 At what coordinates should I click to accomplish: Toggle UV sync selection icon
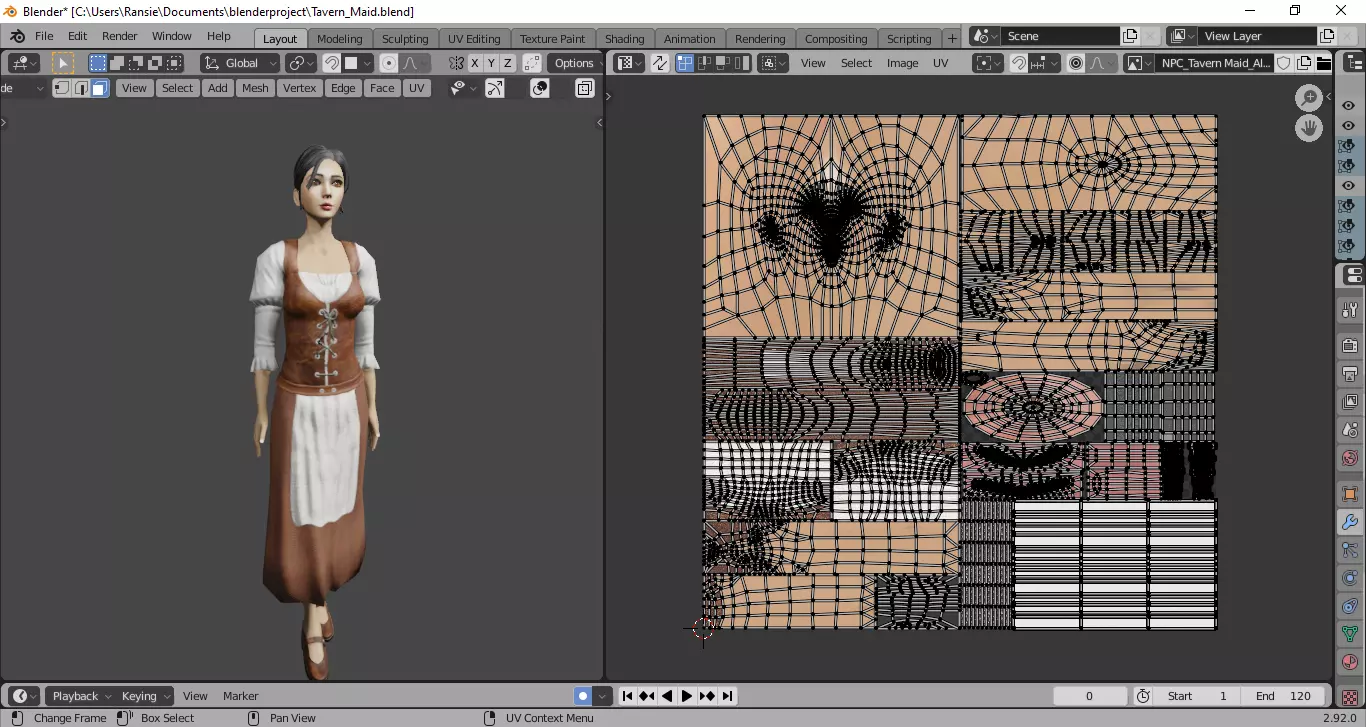coord(660,63)
